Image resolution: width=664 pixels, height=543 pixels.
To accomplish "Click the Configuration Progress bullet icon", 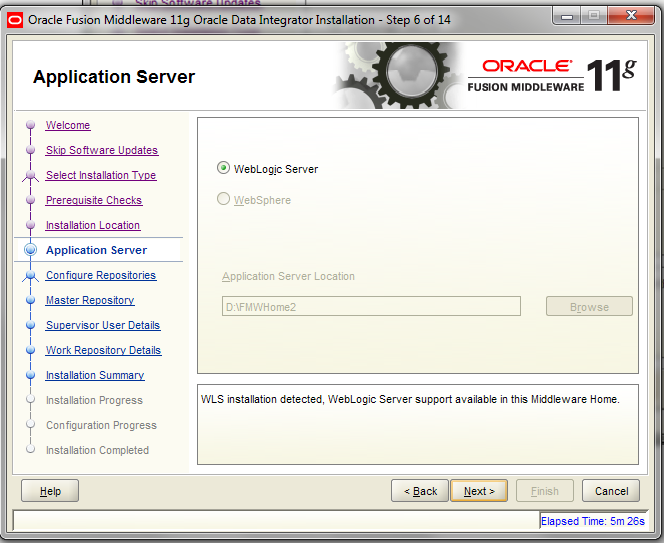I will point(30,424).
